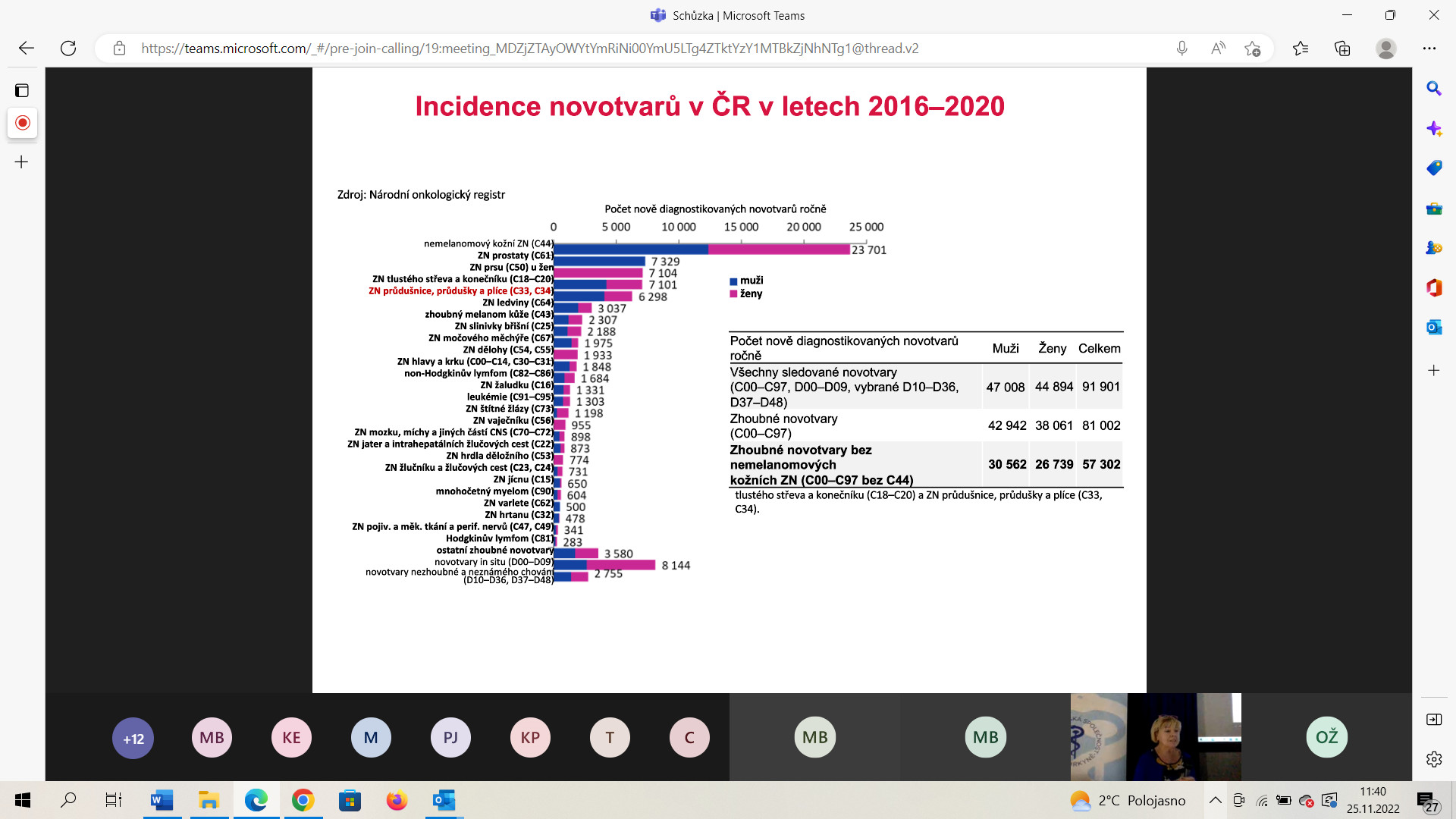Select participant avatar KE

[x=291, y=737]
